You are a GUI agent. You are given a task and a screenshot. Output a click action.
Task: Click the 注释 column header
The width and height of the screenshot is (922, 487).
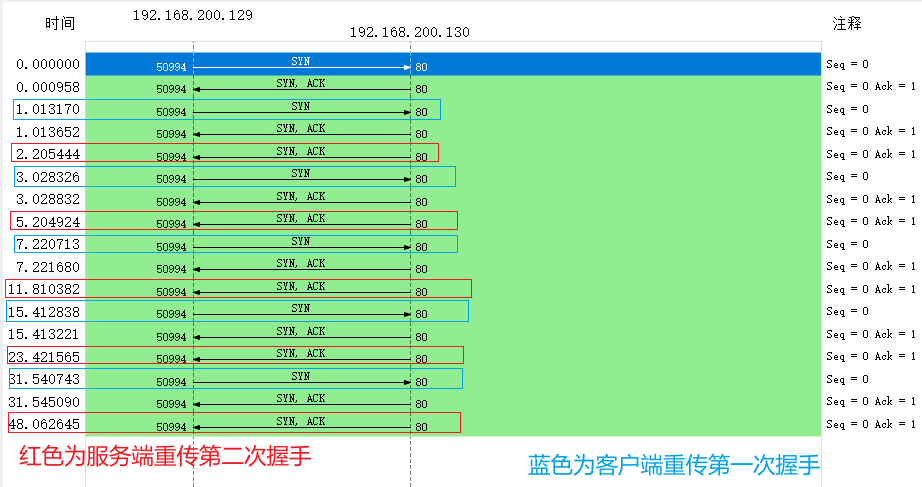[x=847, y=24]
